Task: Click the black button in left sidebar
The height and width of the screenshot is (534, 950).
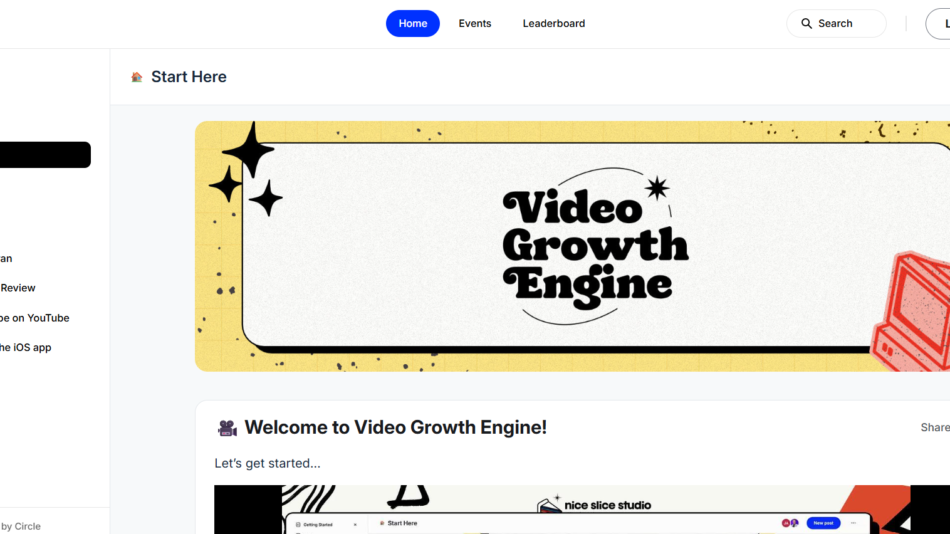Action: pyautogui.click(x=45, y=155)
